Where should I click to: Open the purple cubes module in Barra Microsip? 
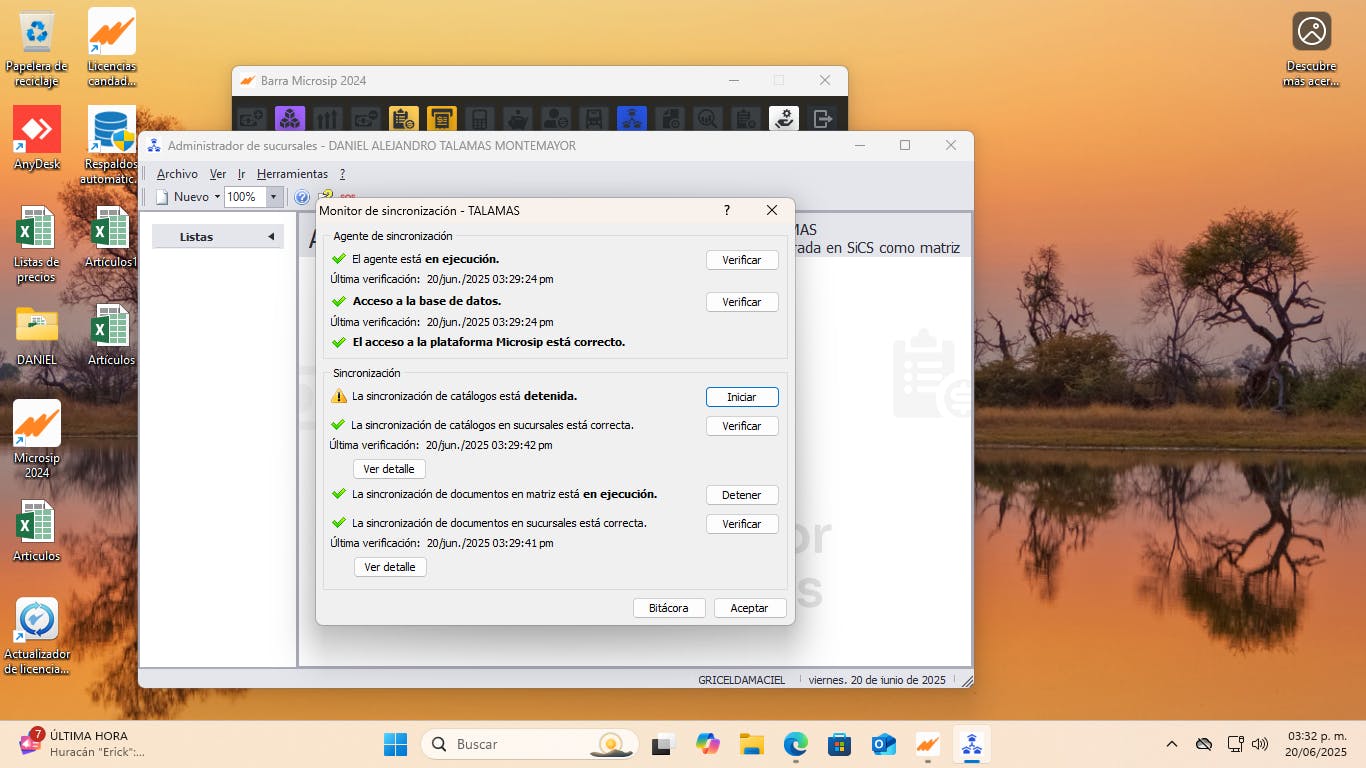pyautogui.click(x=289, y=119)
